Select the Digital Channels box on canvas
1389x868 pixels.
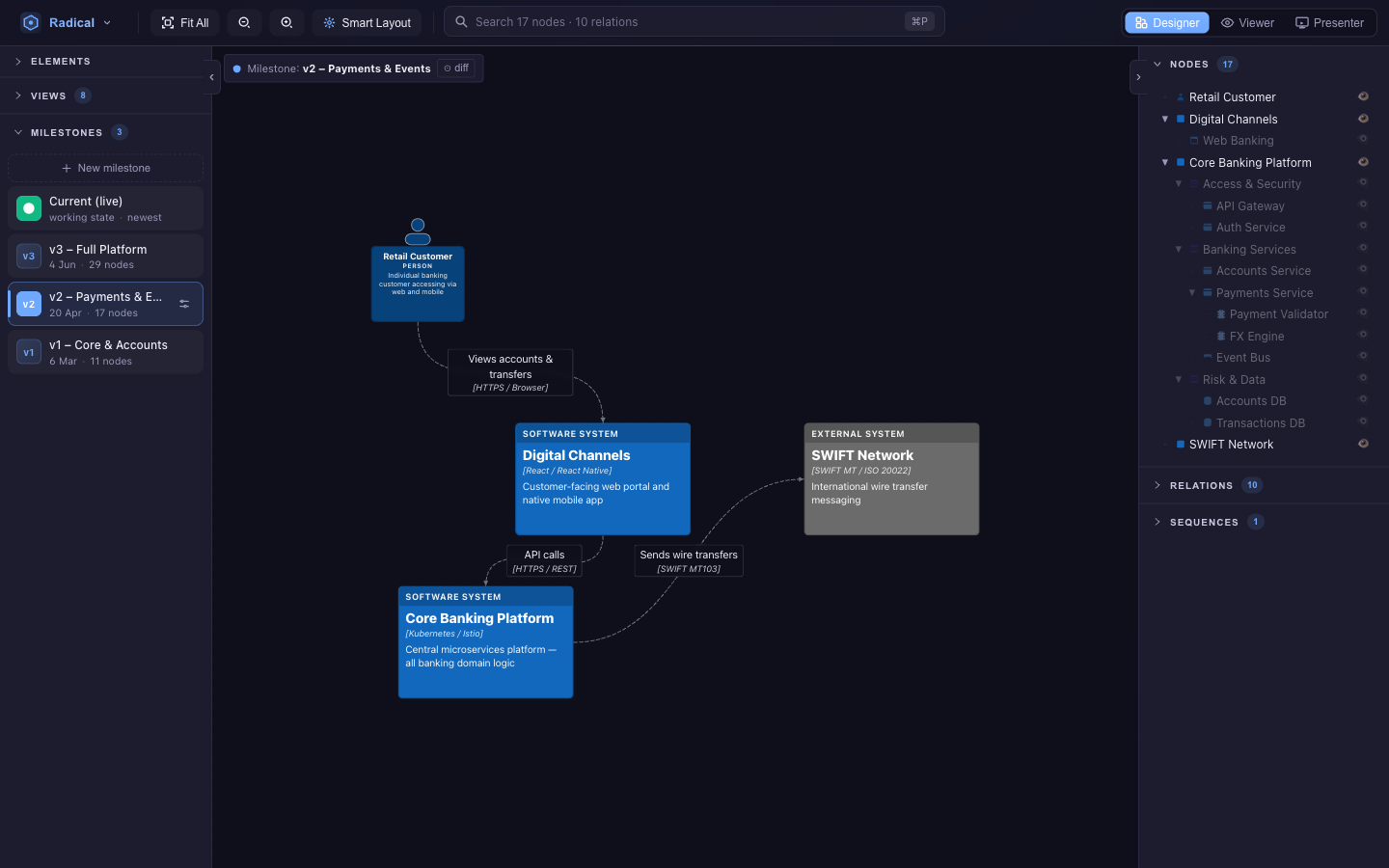pyautogui.click(x=603, y=479)
